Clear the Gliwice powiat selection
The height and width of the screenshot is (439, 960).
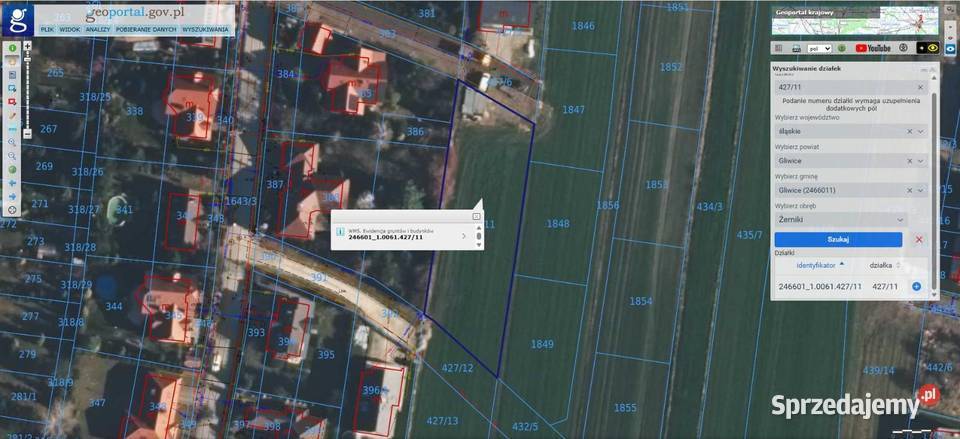tap(909, 160)
